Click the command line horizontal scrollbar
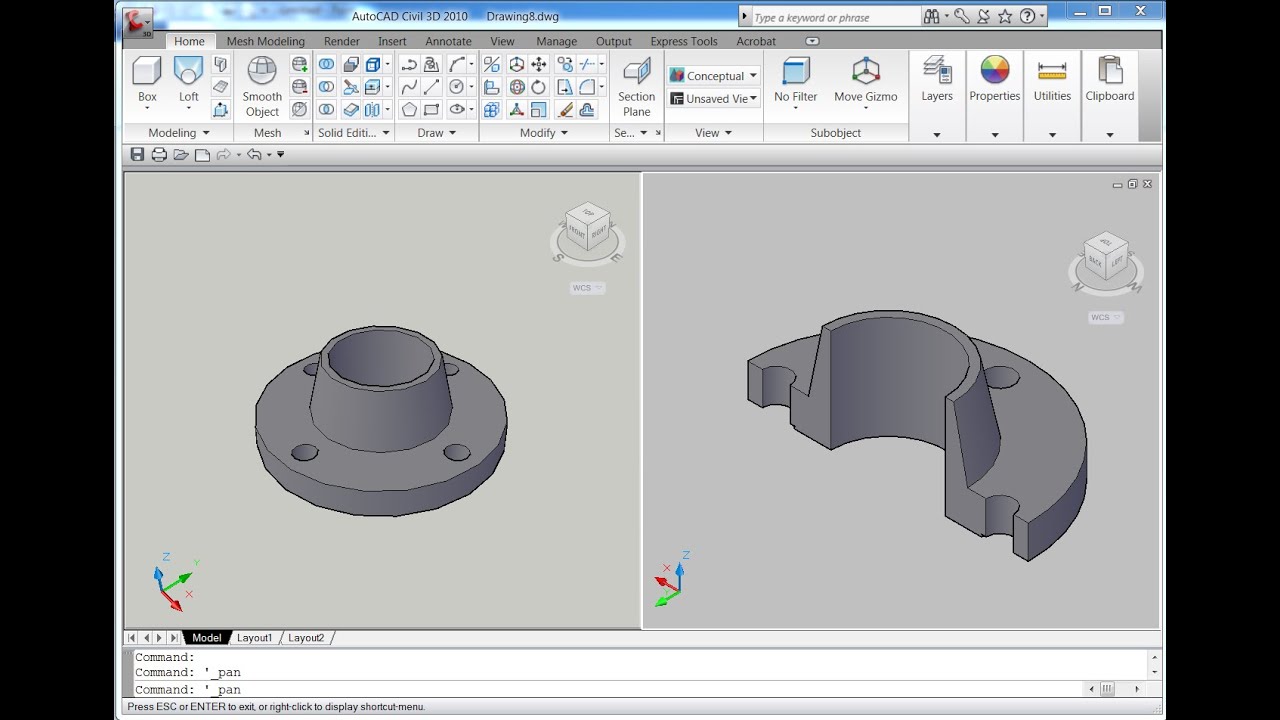The width and height of the screenshot is (1280, 720). [1114, 689]
